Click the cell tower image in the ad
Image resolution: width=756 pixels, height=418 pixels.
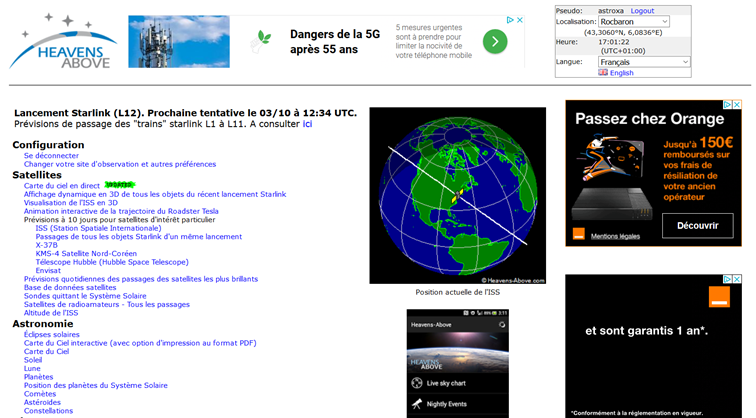coord(179,41)
